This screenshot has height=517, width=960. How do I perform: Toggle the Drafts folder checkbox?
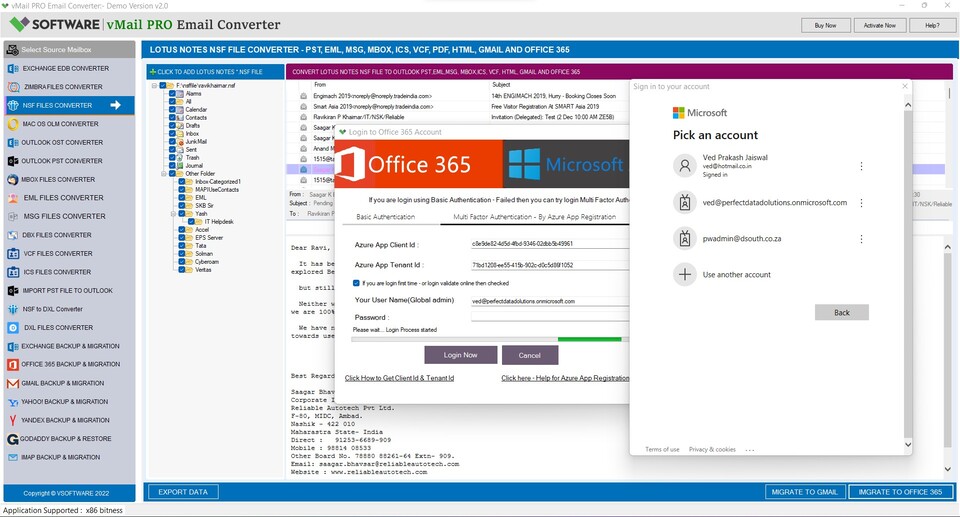(173, 126)
